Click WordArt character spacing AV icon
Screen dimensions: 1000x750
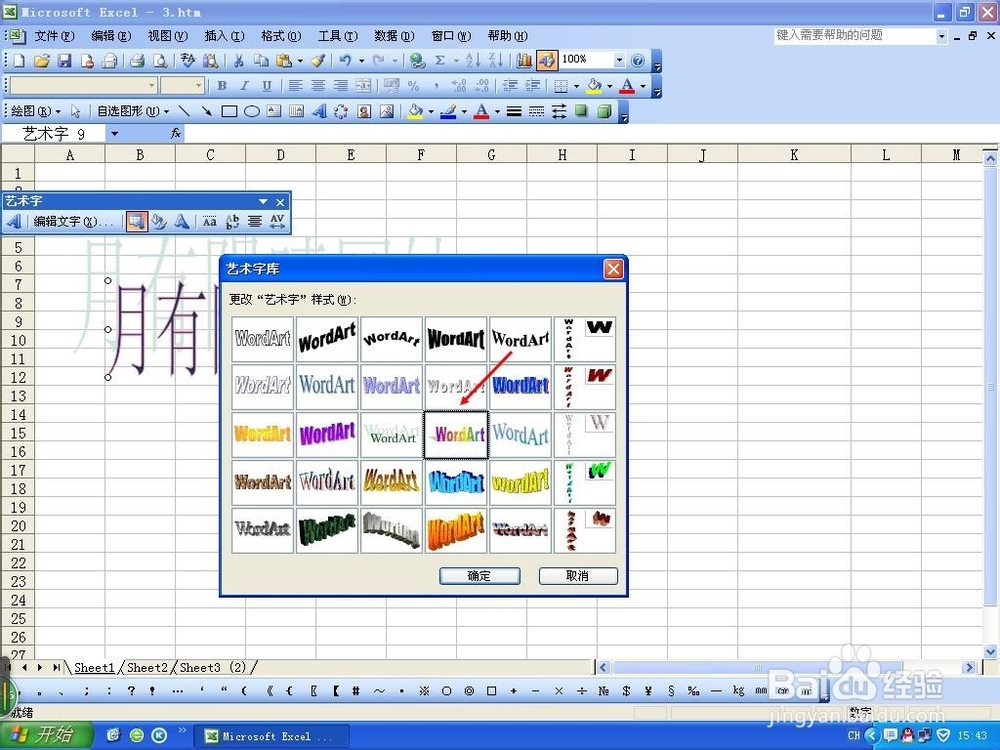(x=277, y=221)
